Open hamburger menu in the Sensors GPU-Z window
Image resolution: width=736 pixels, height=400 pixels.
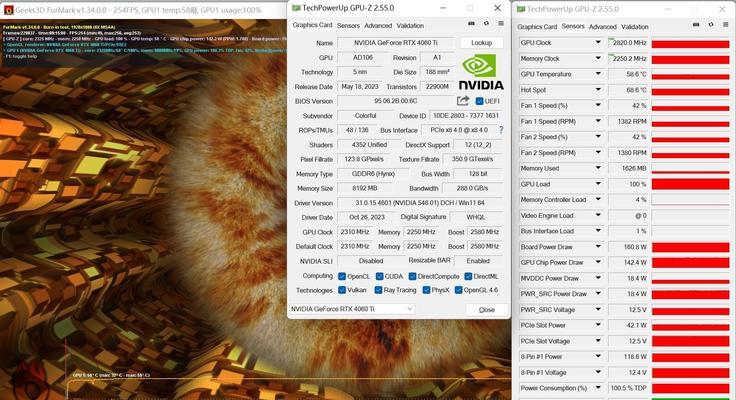click(x=726, y=25)
